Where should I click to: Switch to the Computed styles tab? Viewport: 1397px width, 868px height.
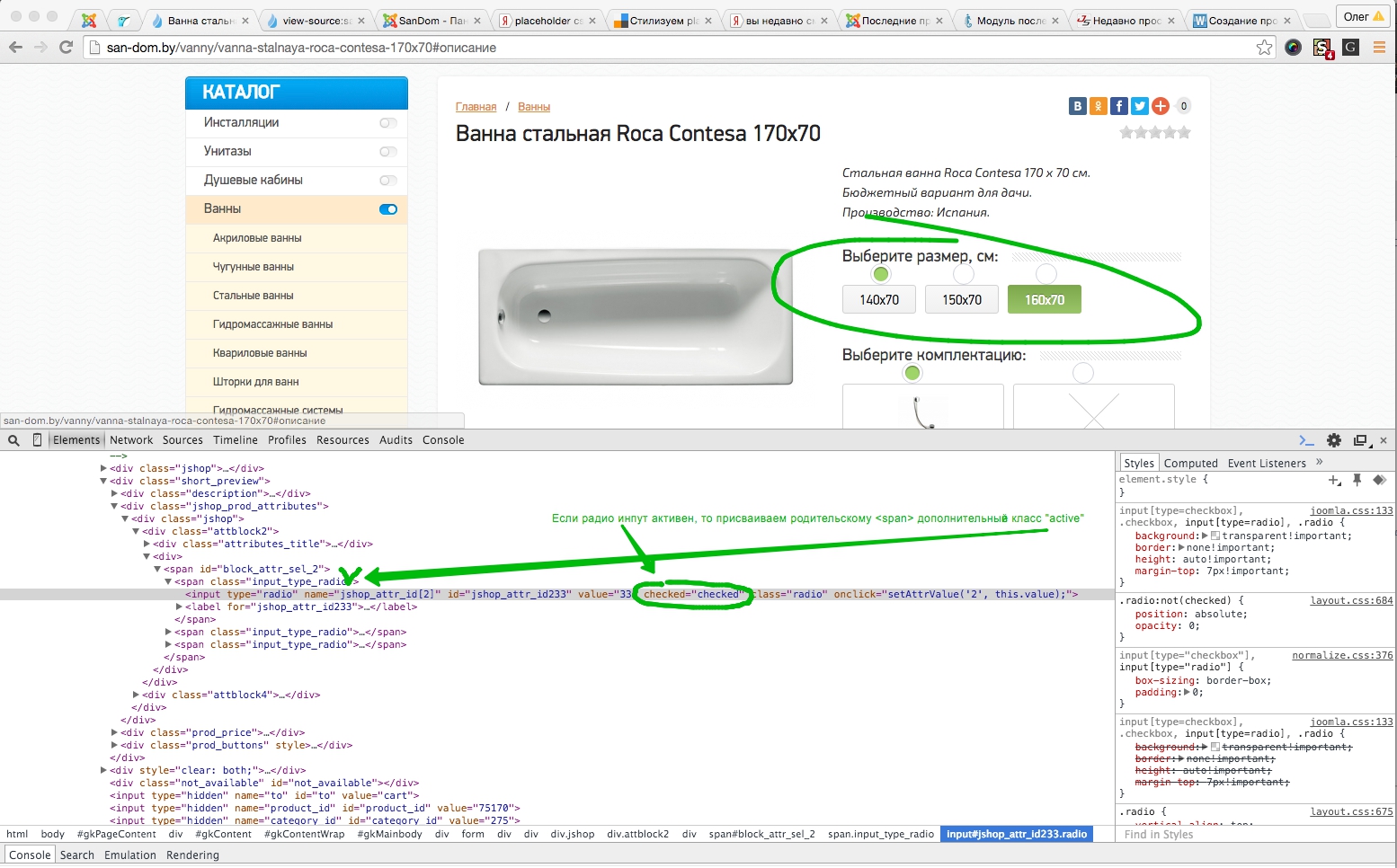[1190, 463]
